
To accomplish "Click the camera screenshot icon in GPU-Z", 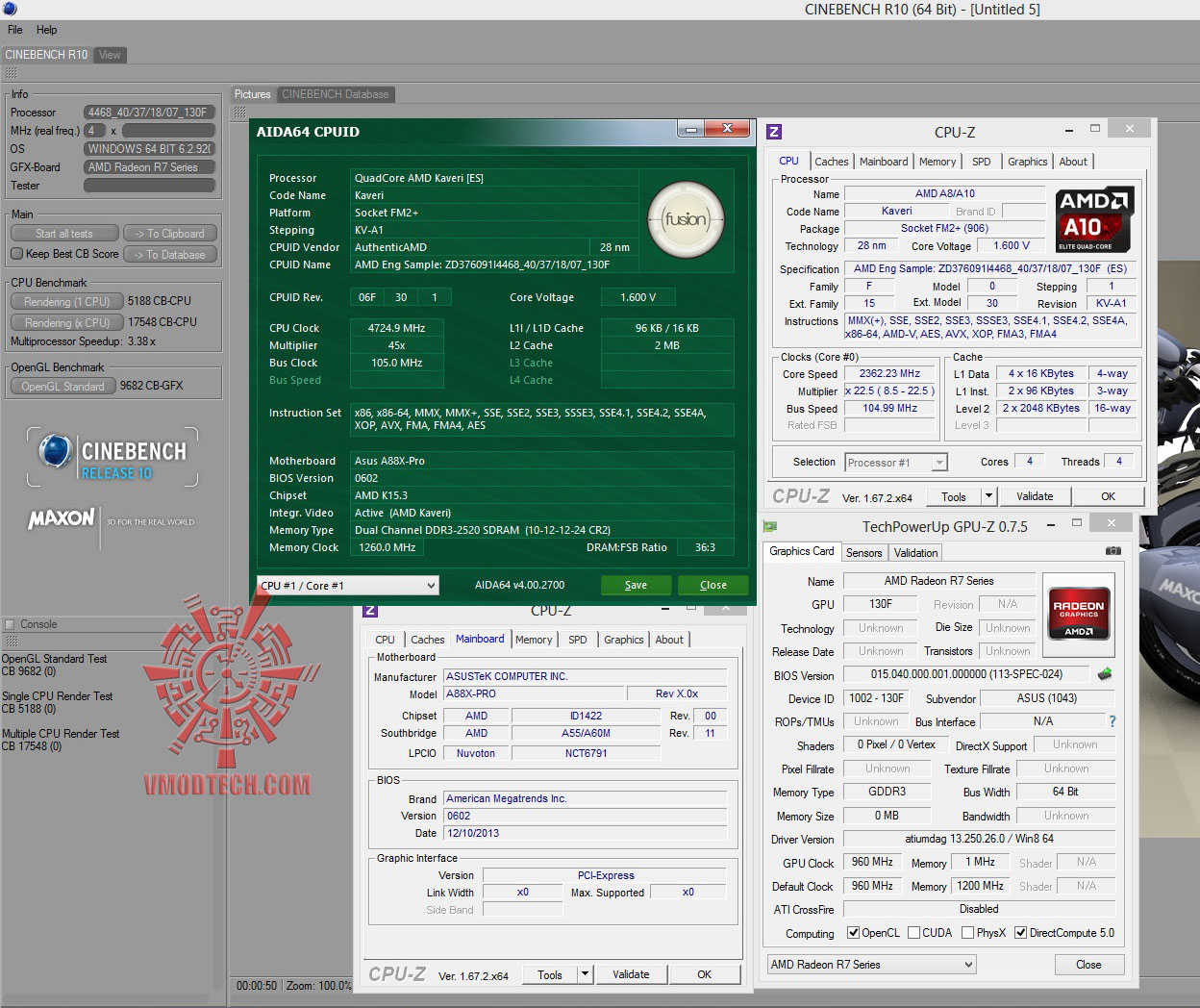I will [x=1112, y=551].
